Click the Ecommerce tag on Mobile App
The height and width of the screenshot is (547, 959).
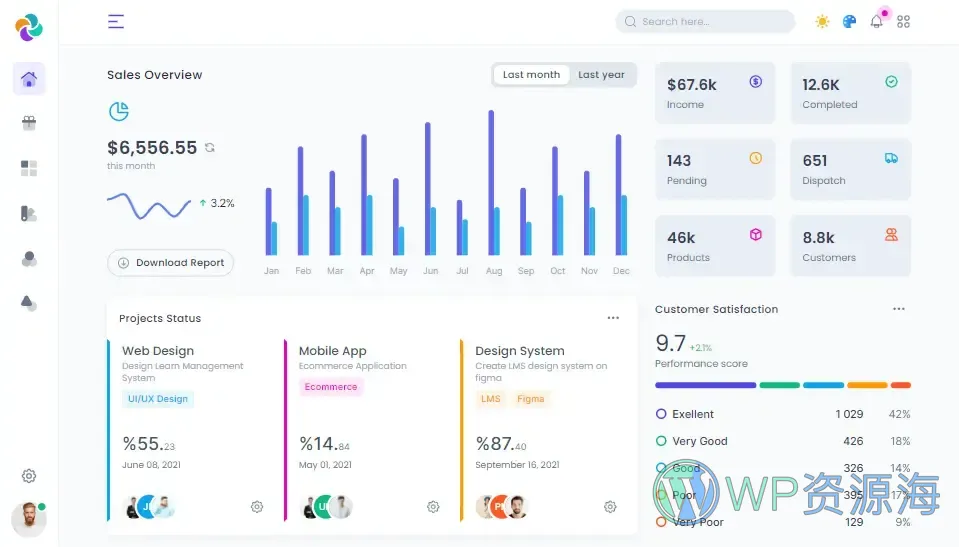(x=331, y=387)
